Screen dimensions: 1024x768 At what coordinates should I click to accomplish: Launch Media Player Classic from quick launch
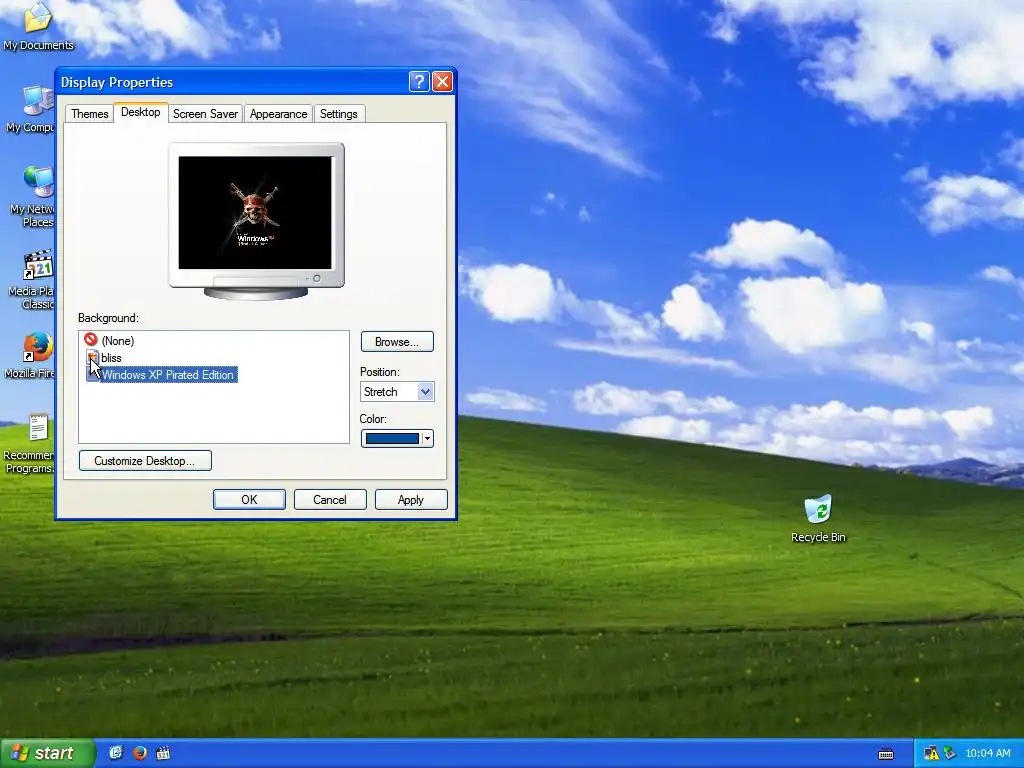[x=163, y=753]
